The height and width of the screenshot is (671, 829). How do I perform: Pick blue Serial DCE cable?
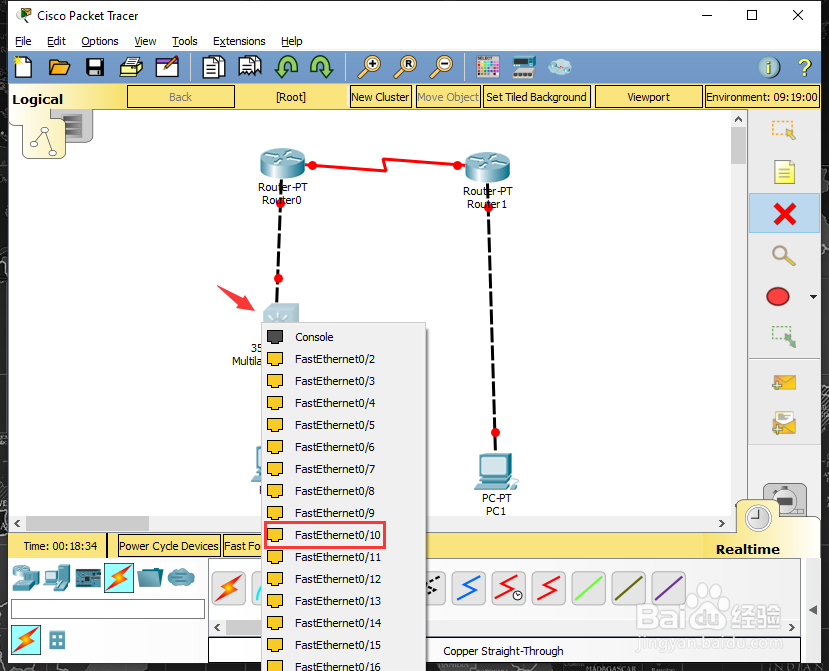point(468,588)
